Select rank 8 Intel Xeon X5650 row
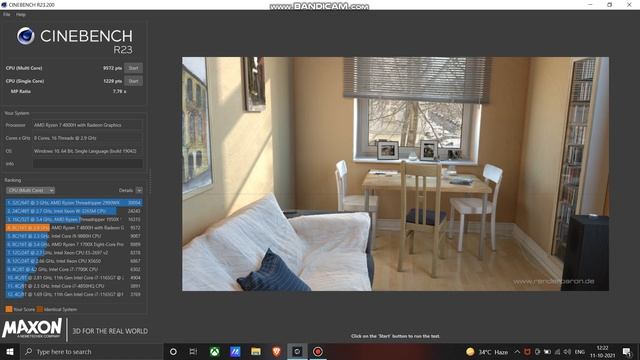640x360 pixels. click(x=74, y=261)
